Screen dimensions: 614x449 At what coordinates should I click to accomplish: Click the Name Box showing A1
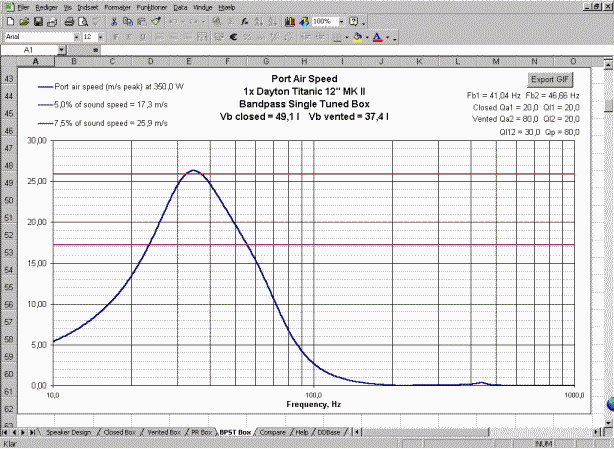(x=30, y=49)
